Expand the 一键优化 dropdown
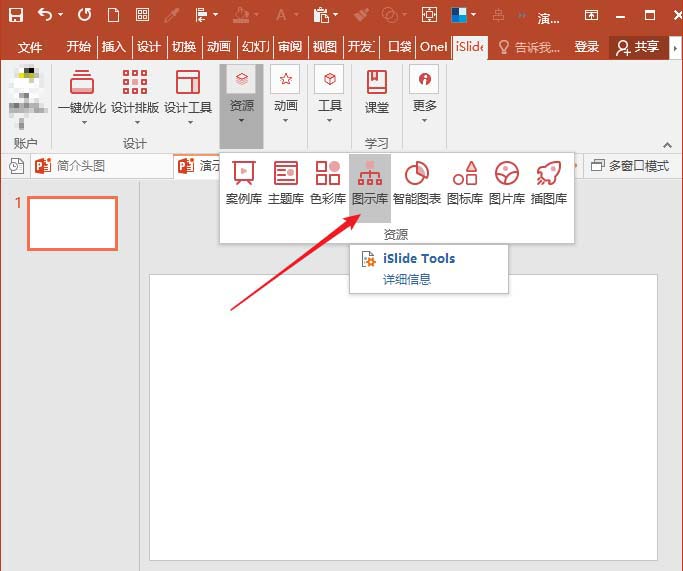Viewport: 683px width, 571px height. click(82, 123)
